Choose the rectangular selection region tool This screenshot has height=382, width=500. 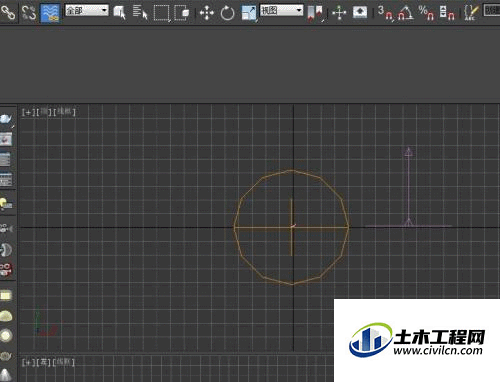click(x=162, y=13)
